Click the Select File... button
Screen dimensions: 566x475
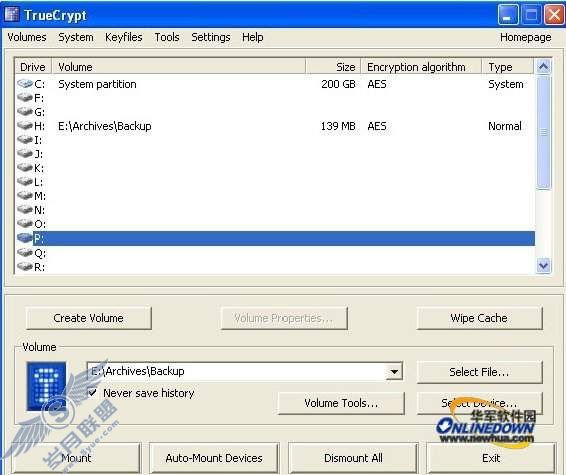479,372
